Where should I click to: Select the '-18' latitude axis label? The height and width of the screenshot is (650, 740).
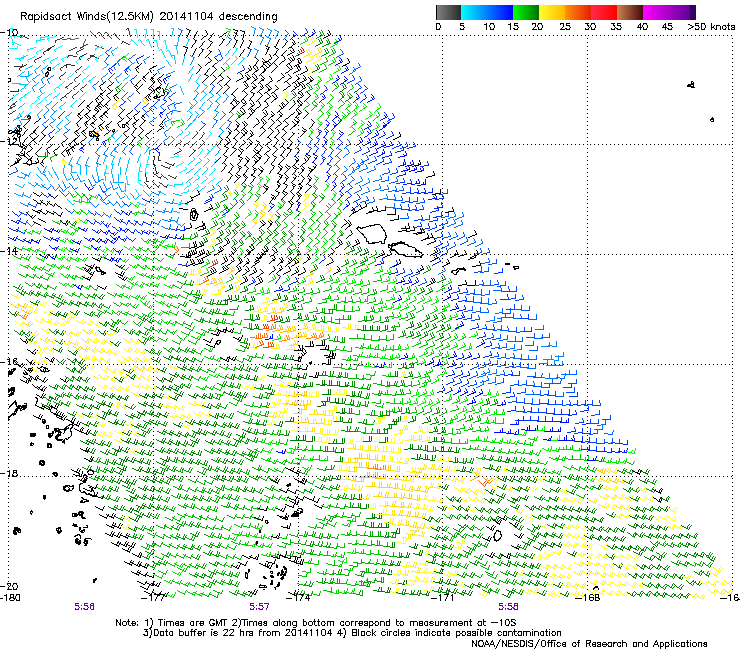click(x=9, y=473)
